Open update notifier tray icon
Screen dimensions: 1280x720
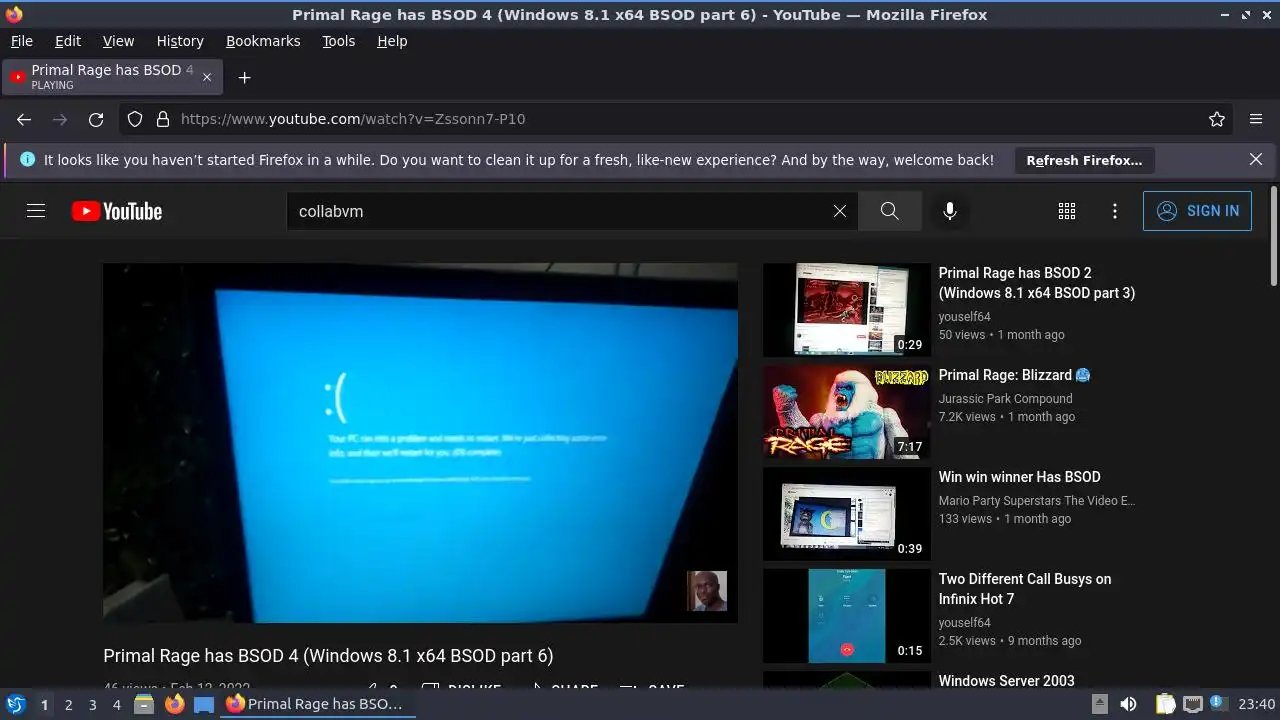point(1218,704)
